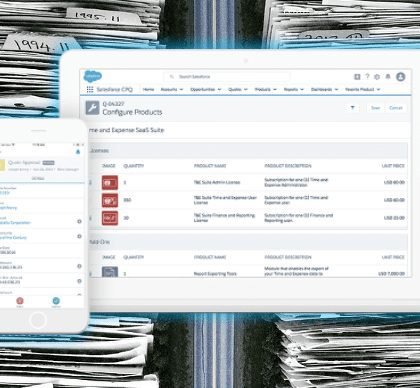Expand the Opportunities tab dropdown

coord(219,90)
